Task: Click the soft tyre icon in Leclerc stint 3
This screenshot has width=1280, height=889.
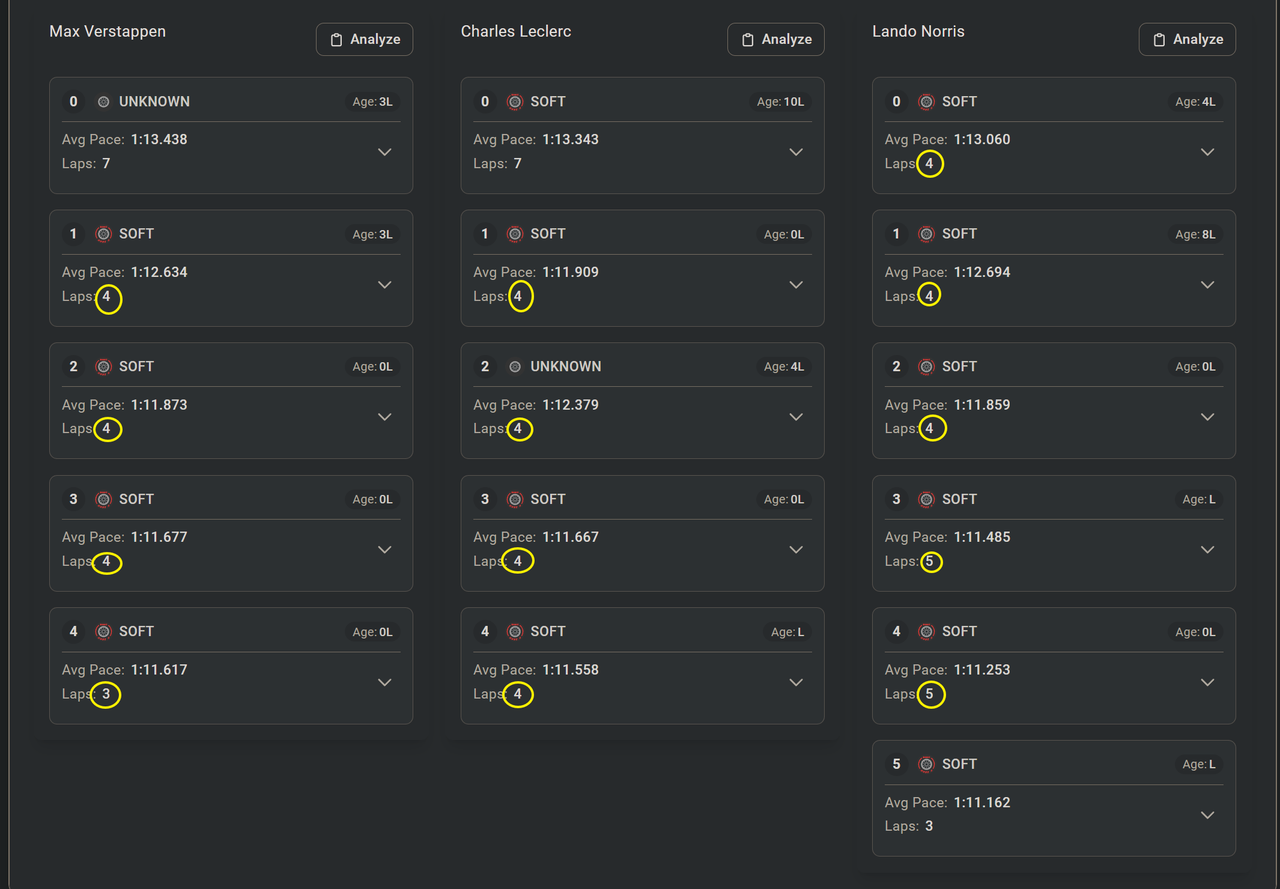Action: (515, 499)
